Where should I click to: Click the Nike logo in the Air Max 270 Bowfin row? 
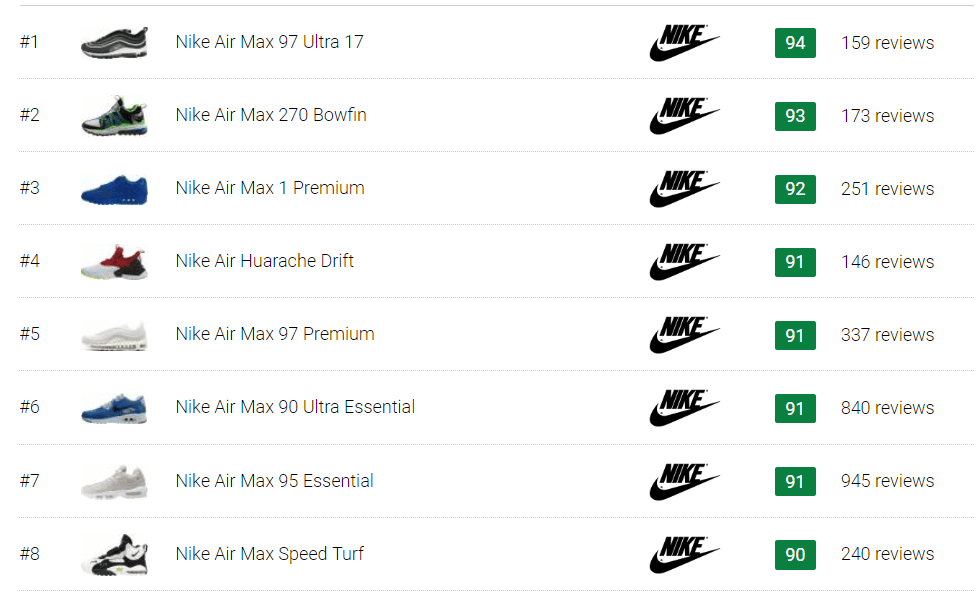pos(684,115)
